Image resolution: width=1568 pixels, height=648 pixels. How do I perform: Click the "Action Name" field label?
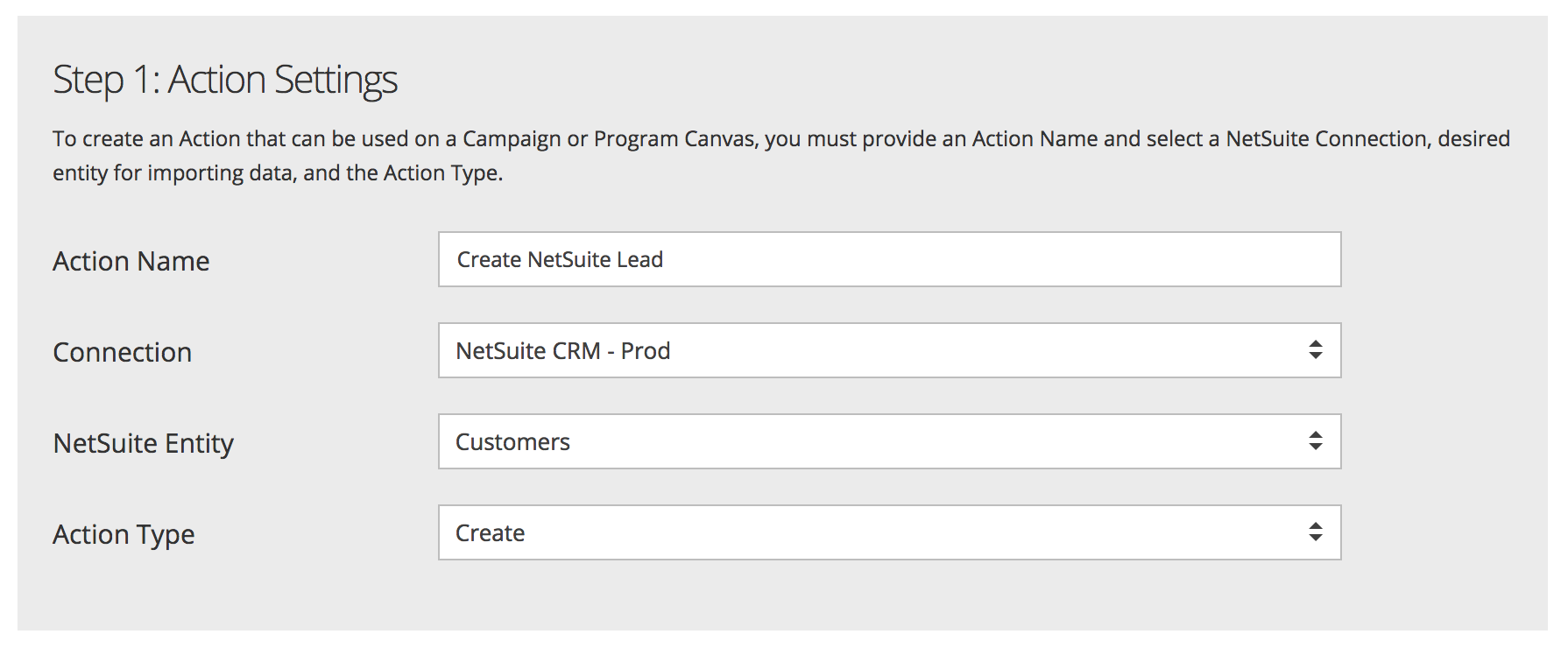[131, 261]
